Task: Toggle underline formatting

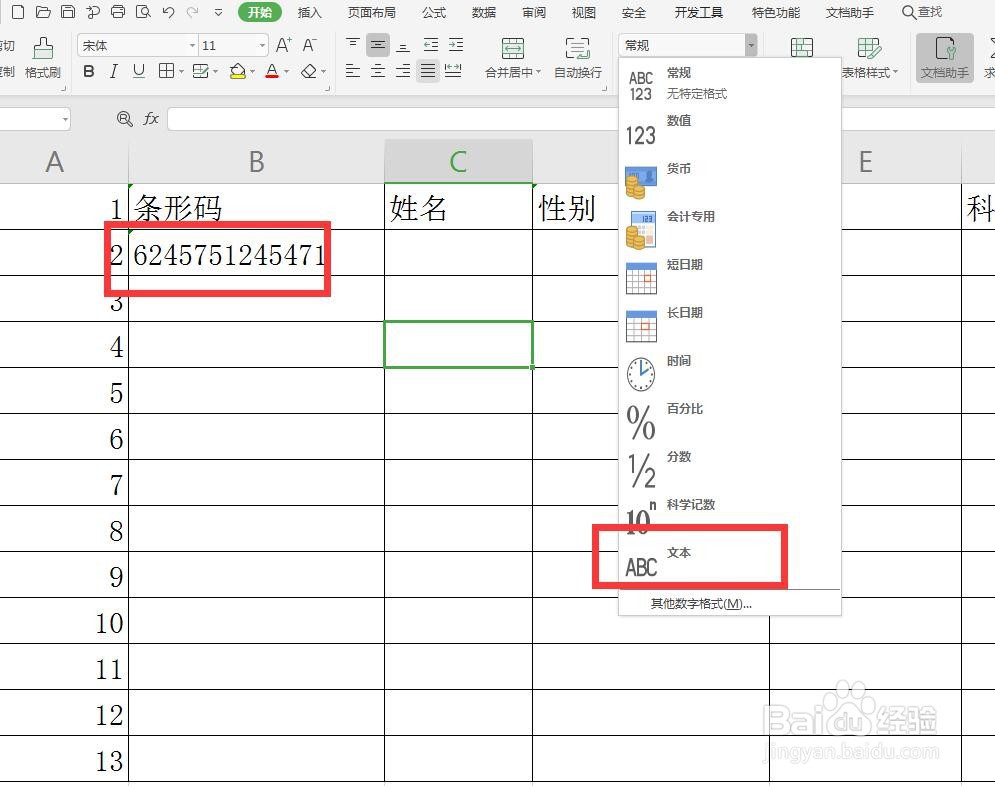Action: (137, 72)
